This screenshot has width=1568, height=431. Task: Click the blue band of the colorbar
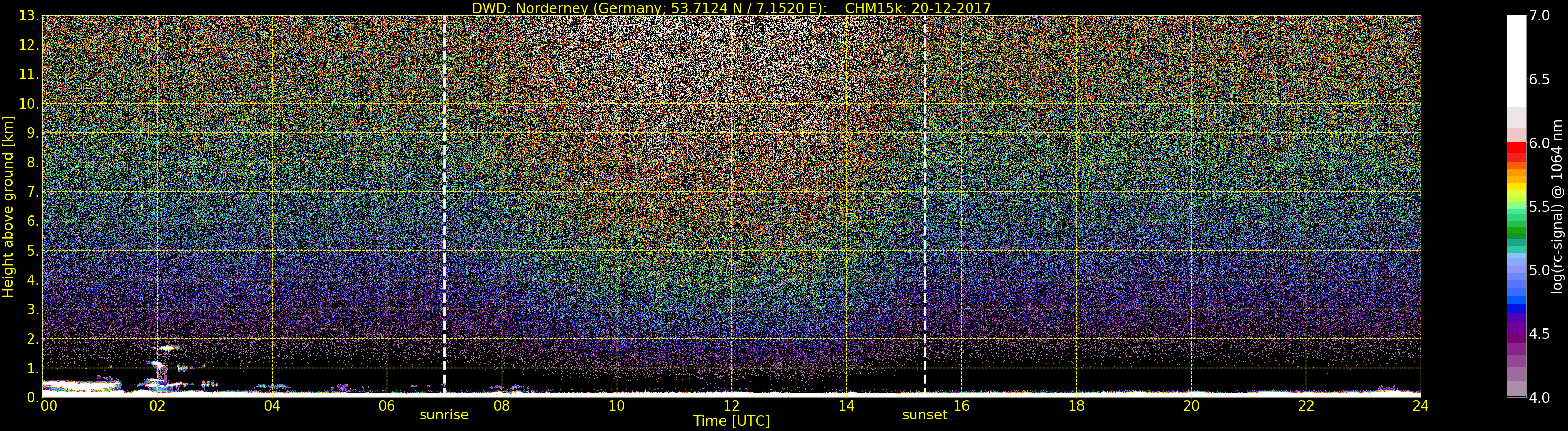click(x=1516, y=309)
